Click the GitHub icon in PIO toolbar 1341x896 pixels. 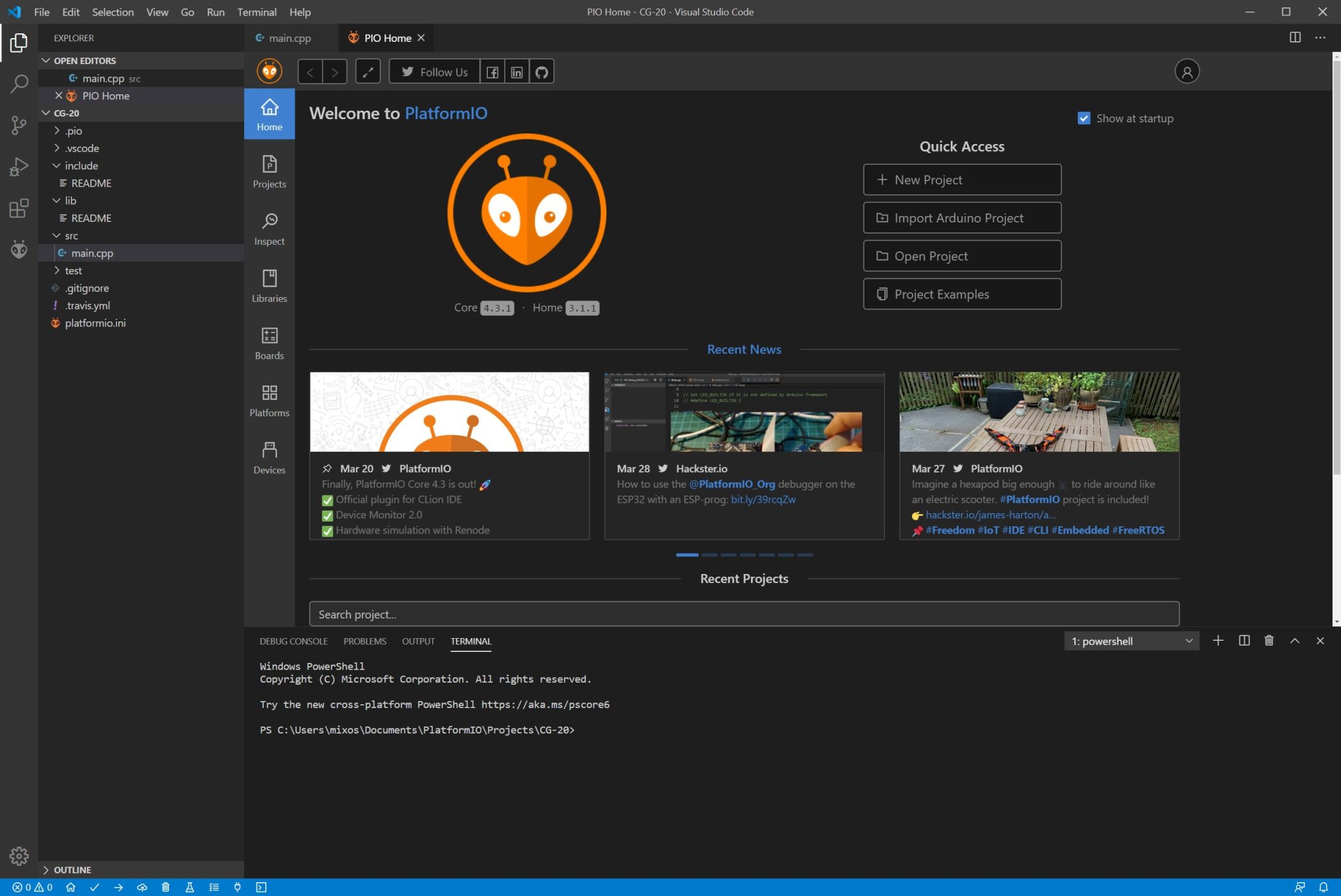542,72
